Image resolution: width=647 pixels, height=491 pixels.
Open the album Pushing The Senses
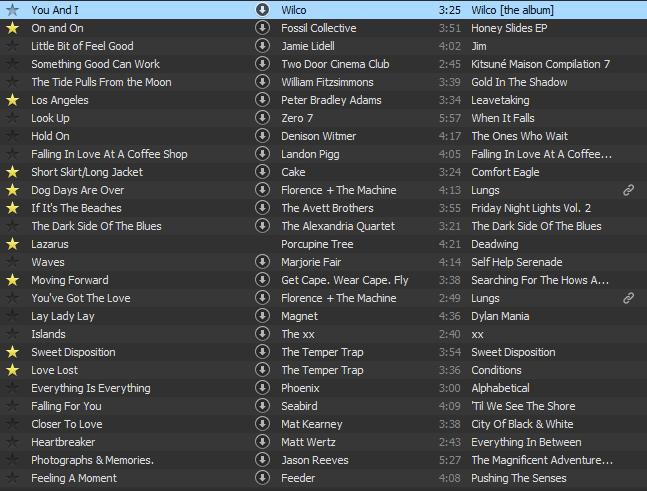pos(519,478)
